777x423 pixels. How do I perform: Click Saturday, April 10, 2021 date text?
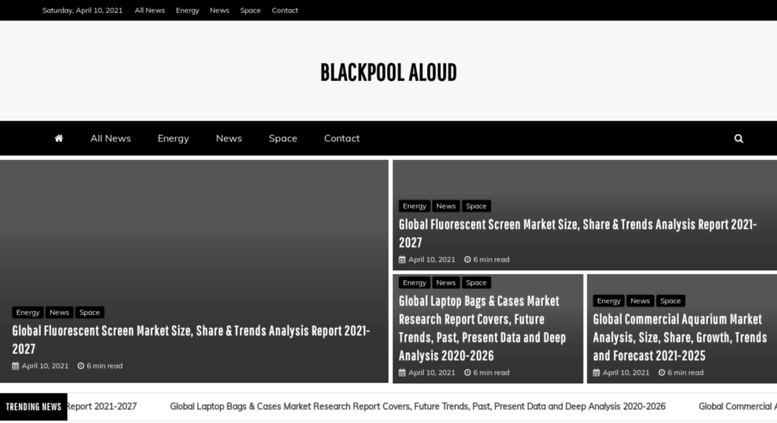point(82,10)
